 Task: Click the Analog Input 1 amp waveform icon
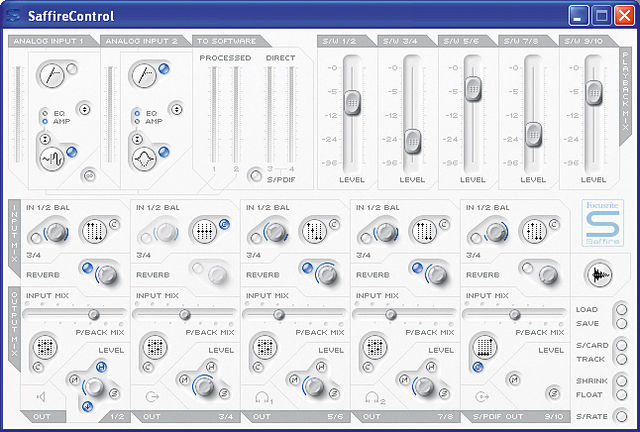51,159
